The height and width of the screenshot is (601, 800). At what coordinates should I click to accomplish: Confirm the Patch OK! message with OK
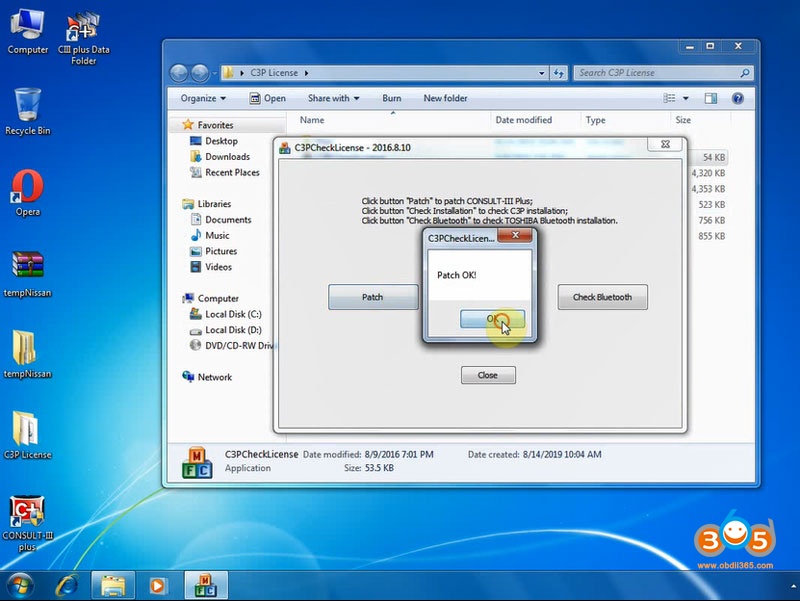coord(492,319)
